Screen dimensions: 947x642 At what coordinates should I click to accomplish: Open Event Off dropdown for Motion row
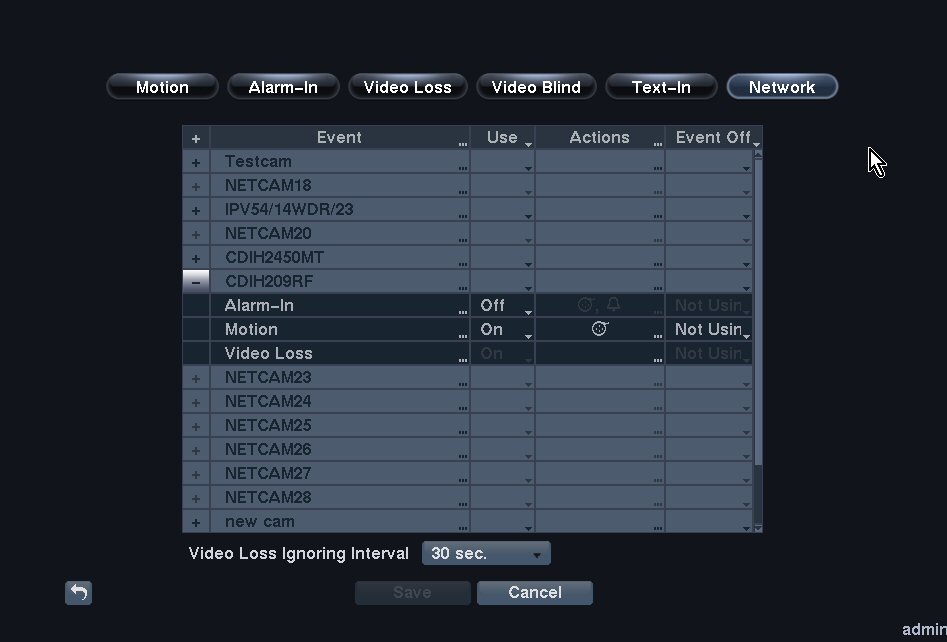tap(710, 330)
